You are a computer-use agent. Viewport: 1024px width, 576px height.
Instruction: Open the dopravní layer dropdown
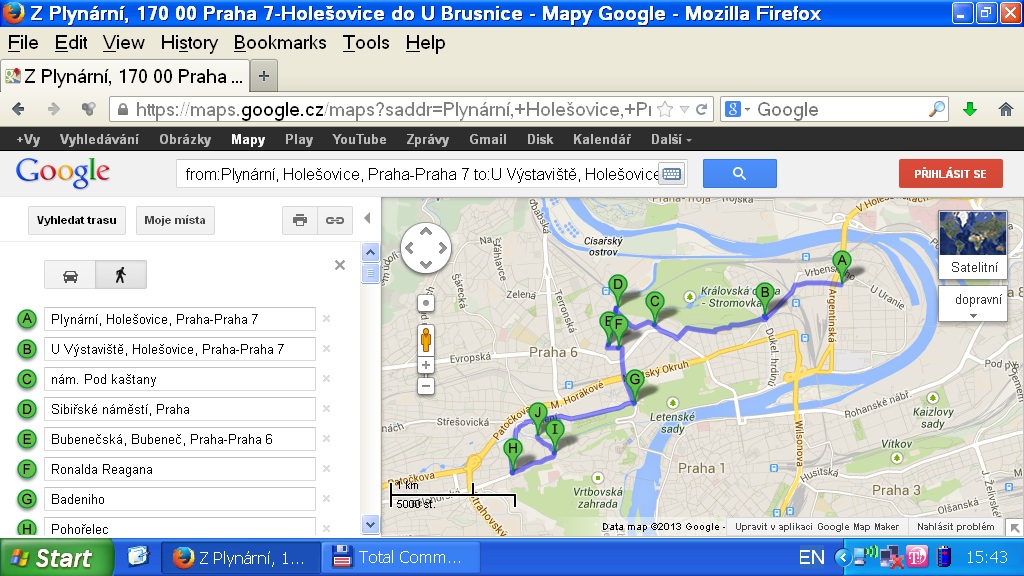[973, 304]
